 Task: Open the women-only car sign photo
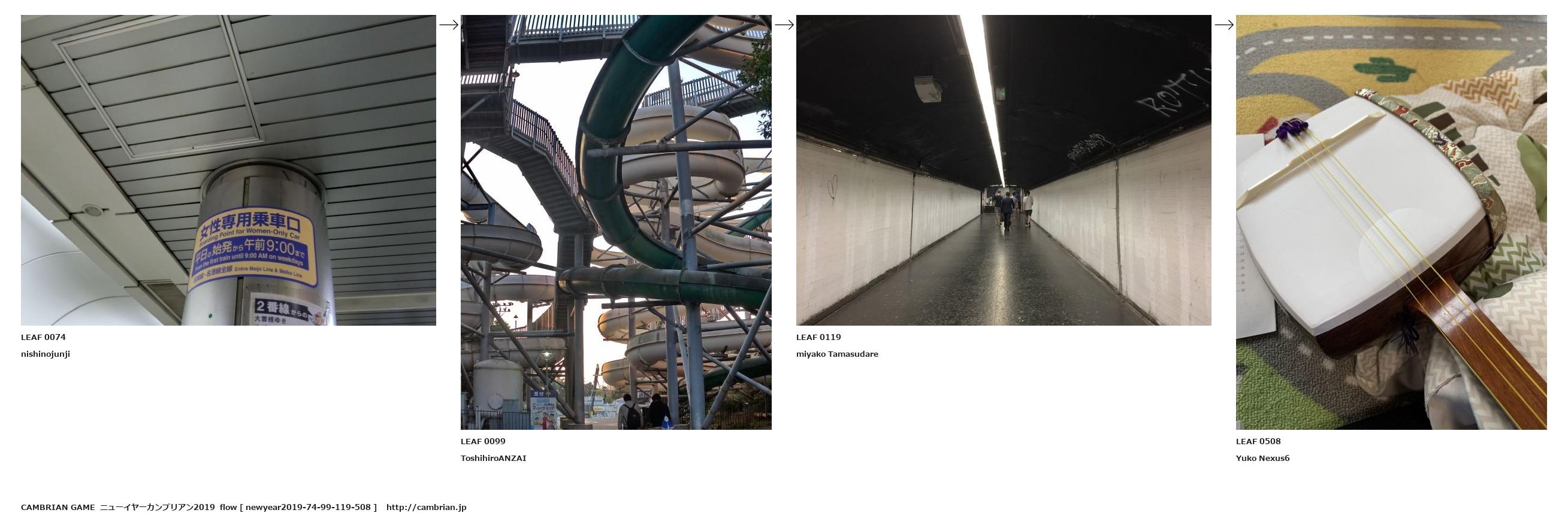[x=228, y=171]
